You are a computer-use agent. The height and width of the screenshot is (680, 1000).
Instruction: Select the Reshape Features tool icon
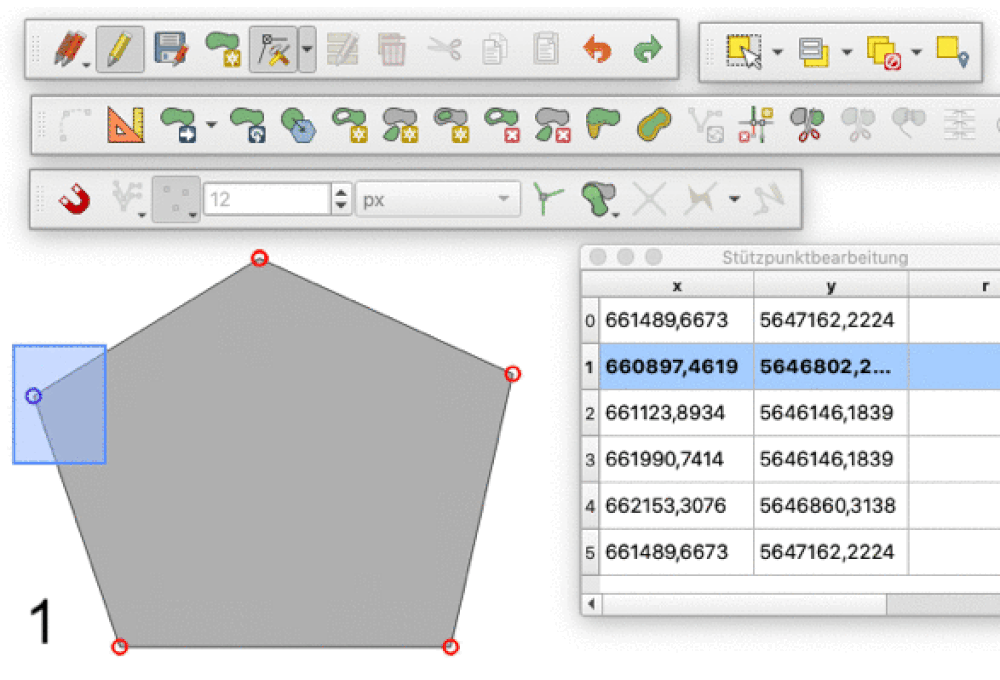point(600,125)
